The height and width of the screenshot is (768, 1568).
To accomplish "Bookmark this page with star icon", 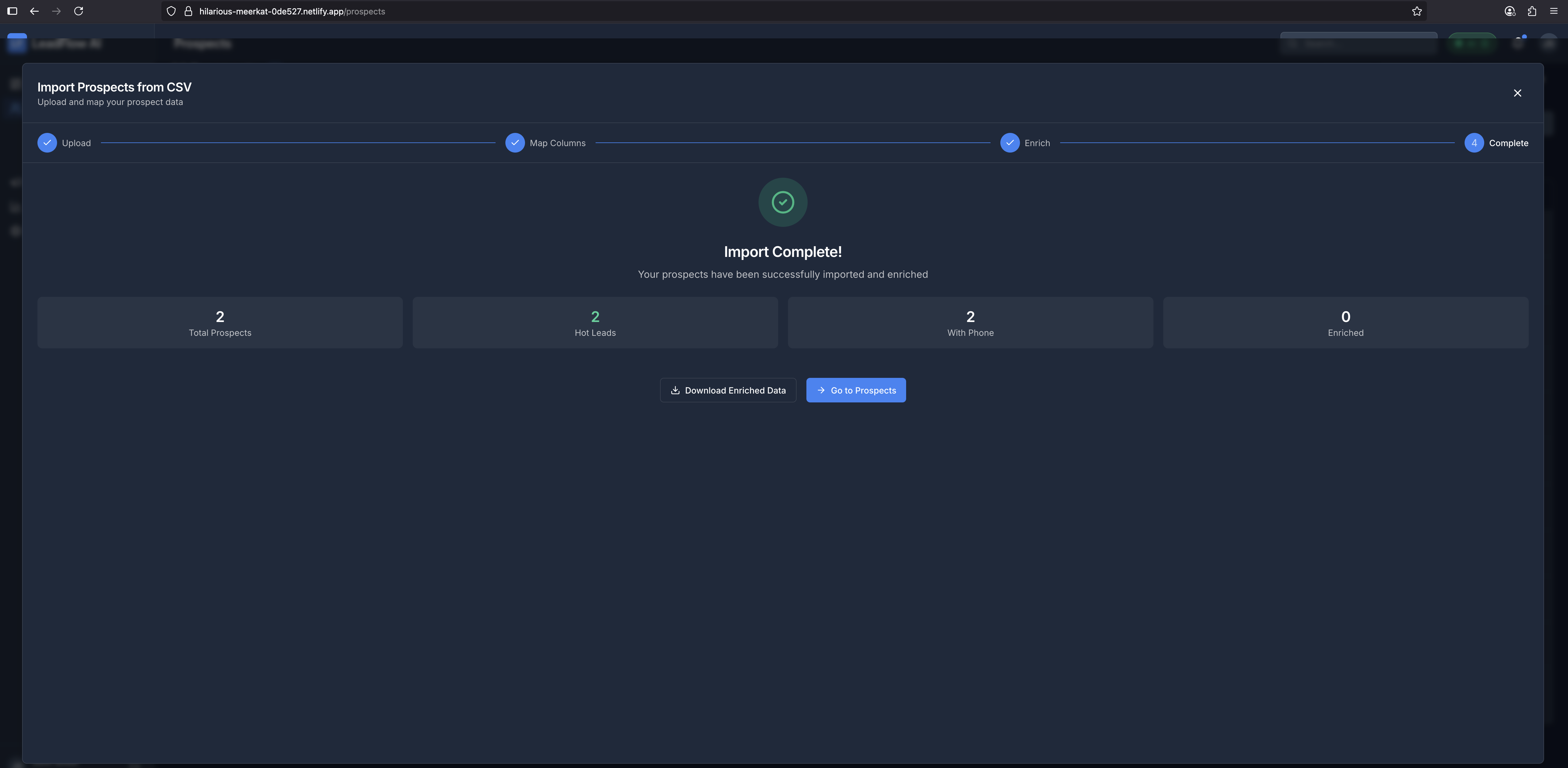I will [x=1416, y=11].
